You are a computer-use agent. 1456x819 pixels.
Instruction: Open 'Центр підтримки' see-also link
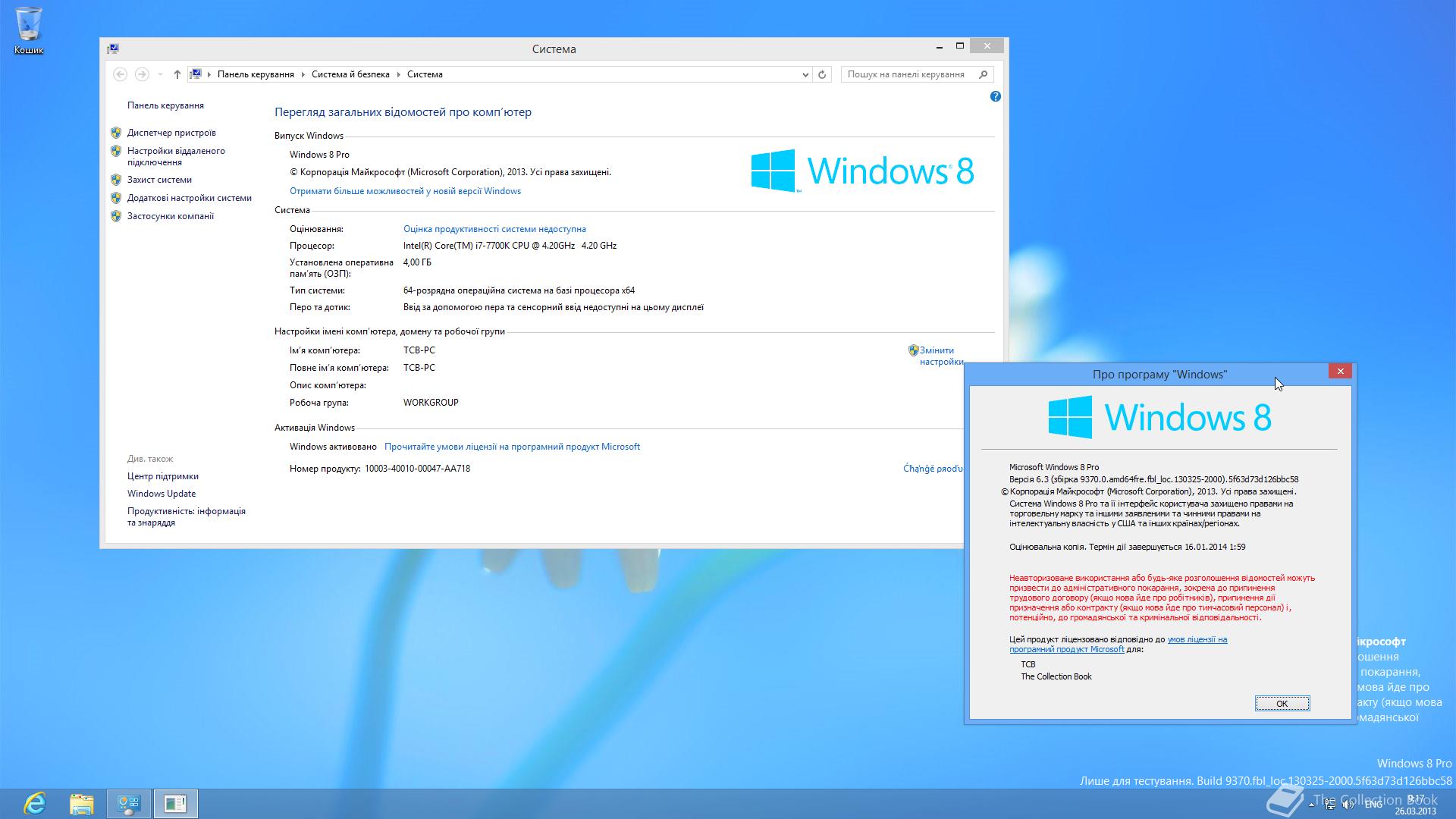163,476
